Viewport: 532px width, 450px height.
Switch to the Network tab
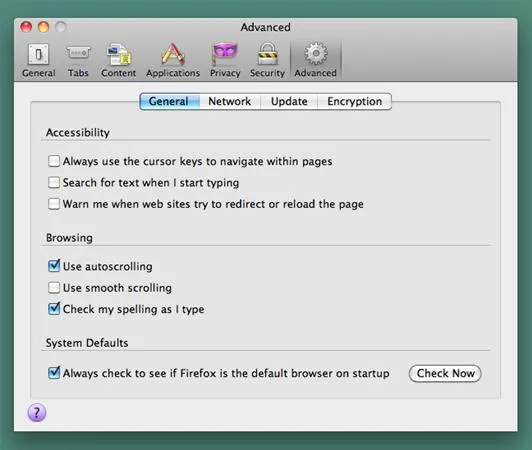(x=230, y=101)
